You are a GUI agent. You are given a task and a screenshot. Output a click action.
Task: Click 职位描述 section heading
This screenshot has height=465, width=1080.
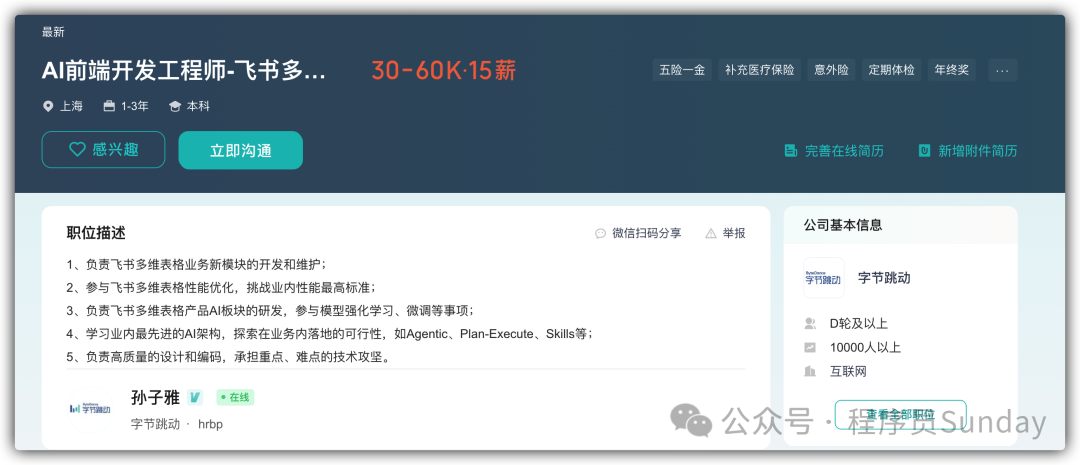96,233
